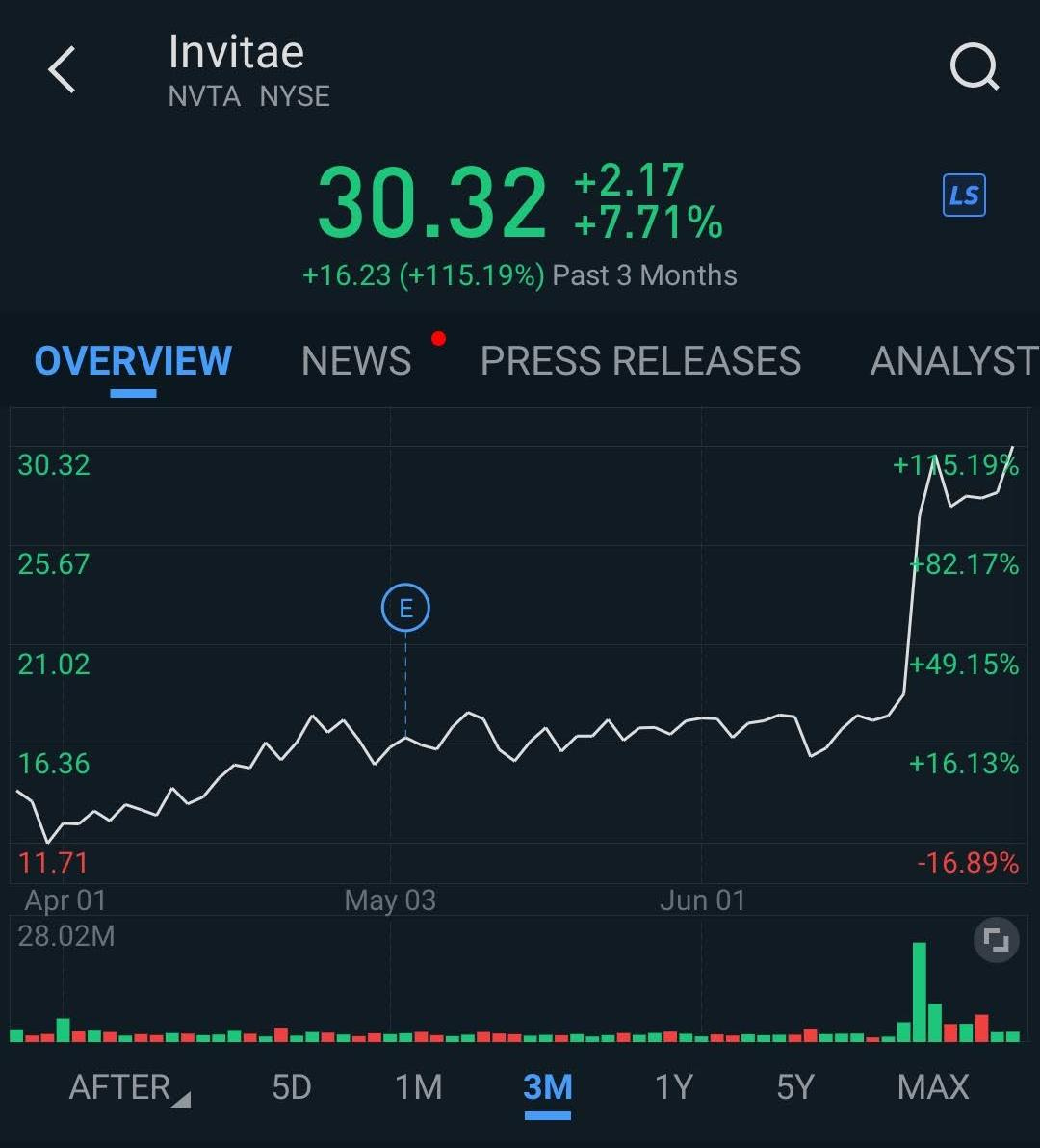Tap the red notification dot on NEWS

[438, 338]
